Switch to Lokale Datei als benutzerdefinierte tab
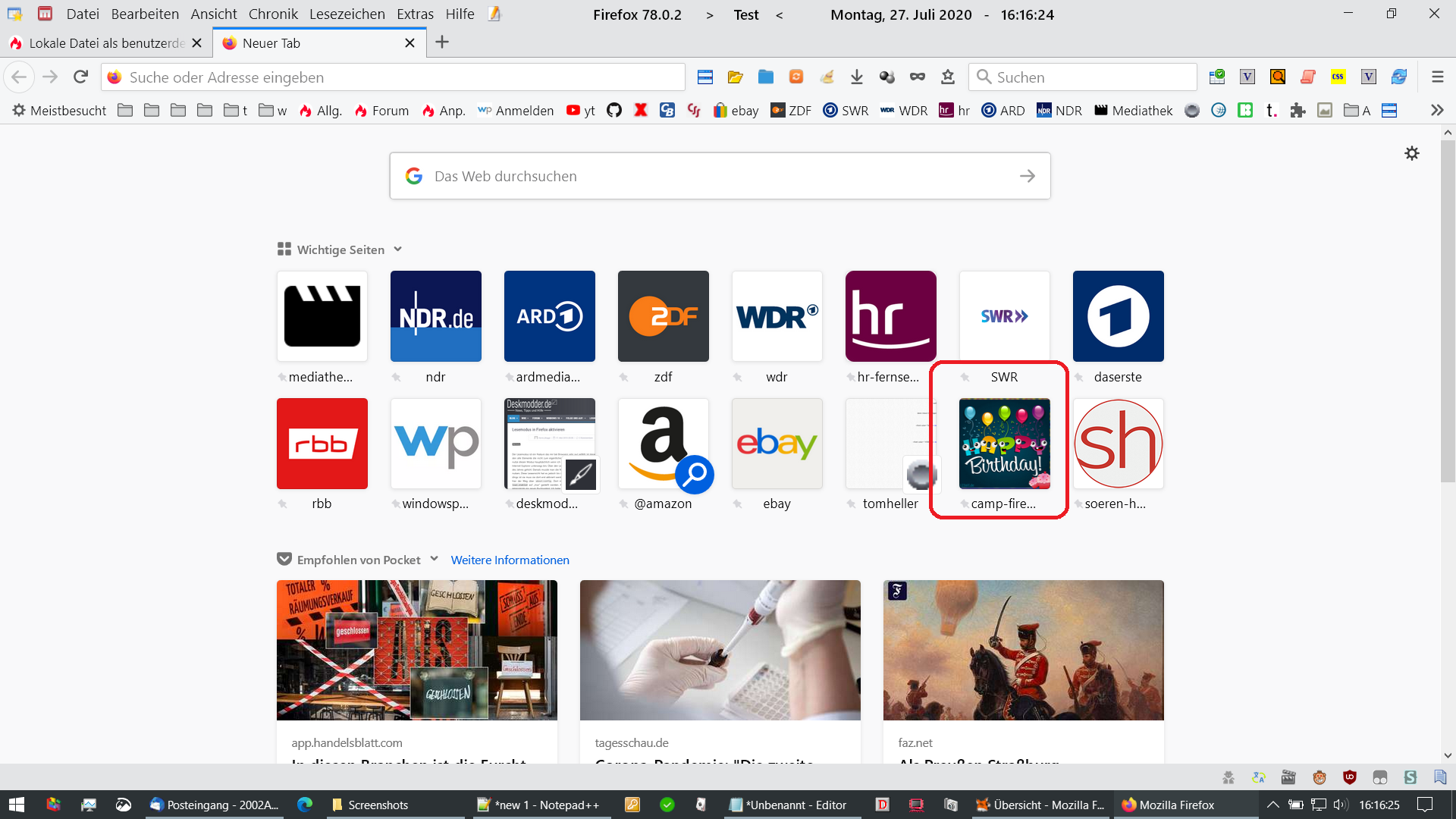The width and height of the screenshot is (1456, 819). pyautogui.click(x=106, y=43)
